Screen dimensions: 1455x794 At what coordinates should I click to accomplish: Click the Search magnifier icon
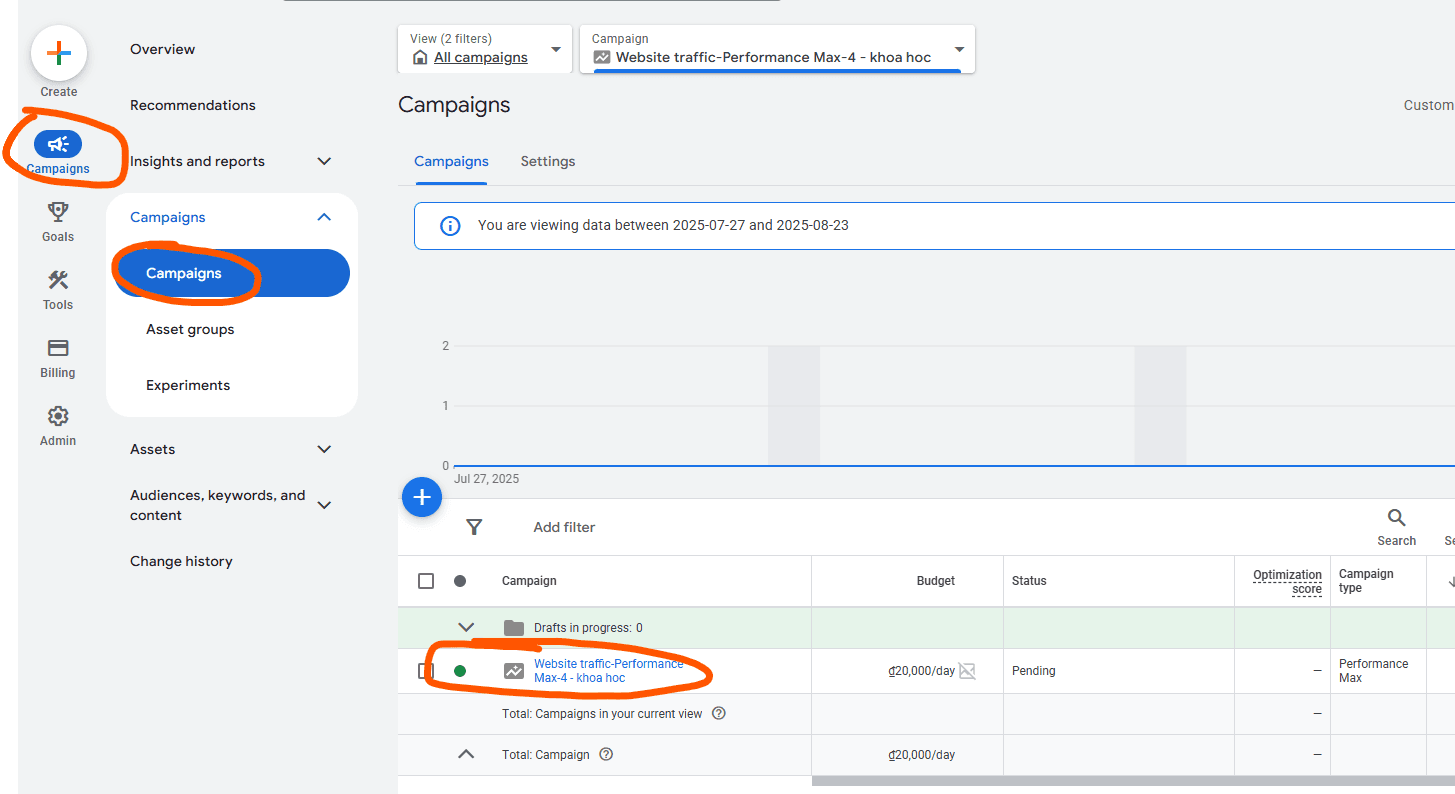[x=1396, y=518]
